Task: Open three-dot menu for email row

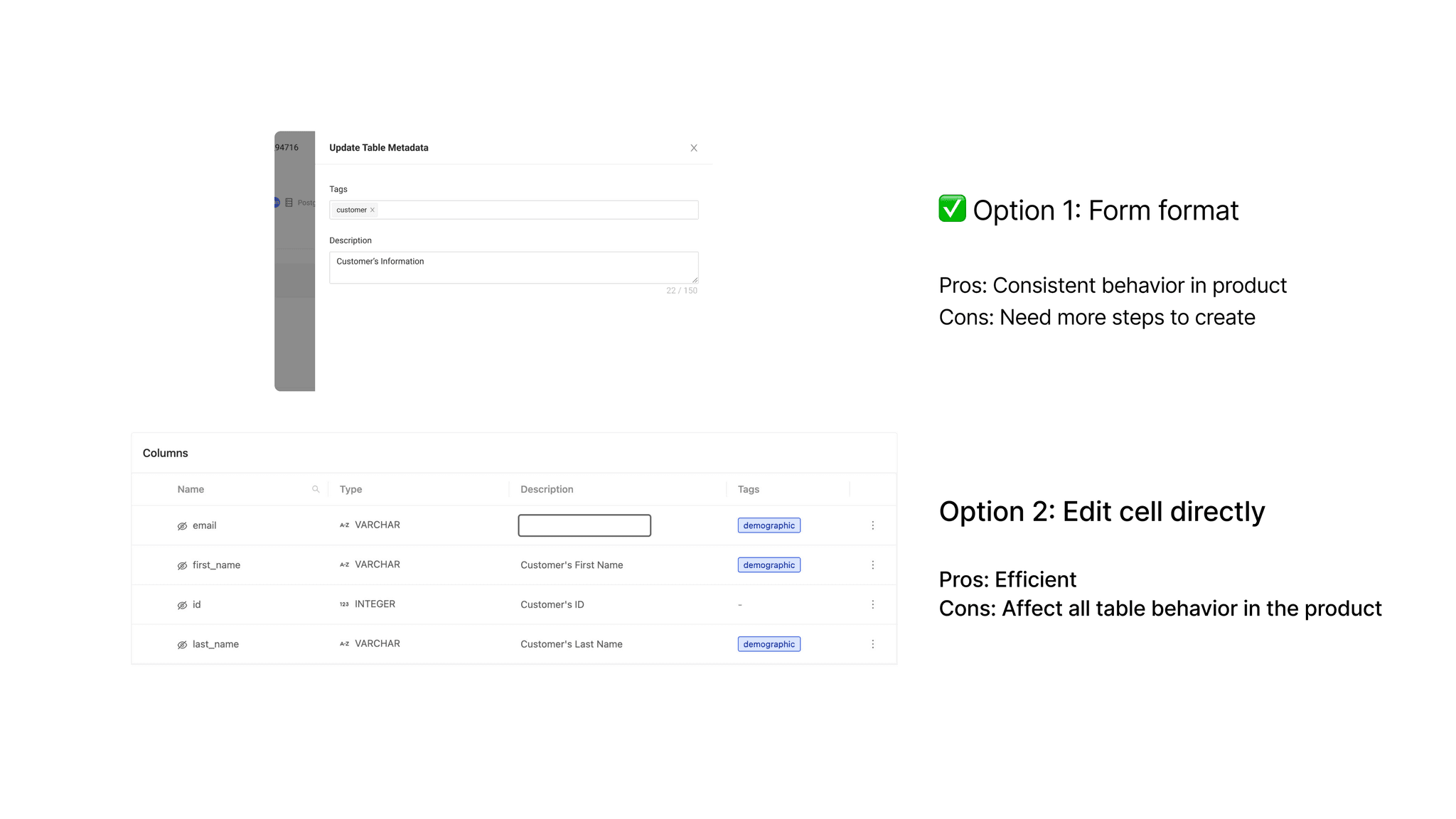Action: pyautogui.click(x=873, y=525)
